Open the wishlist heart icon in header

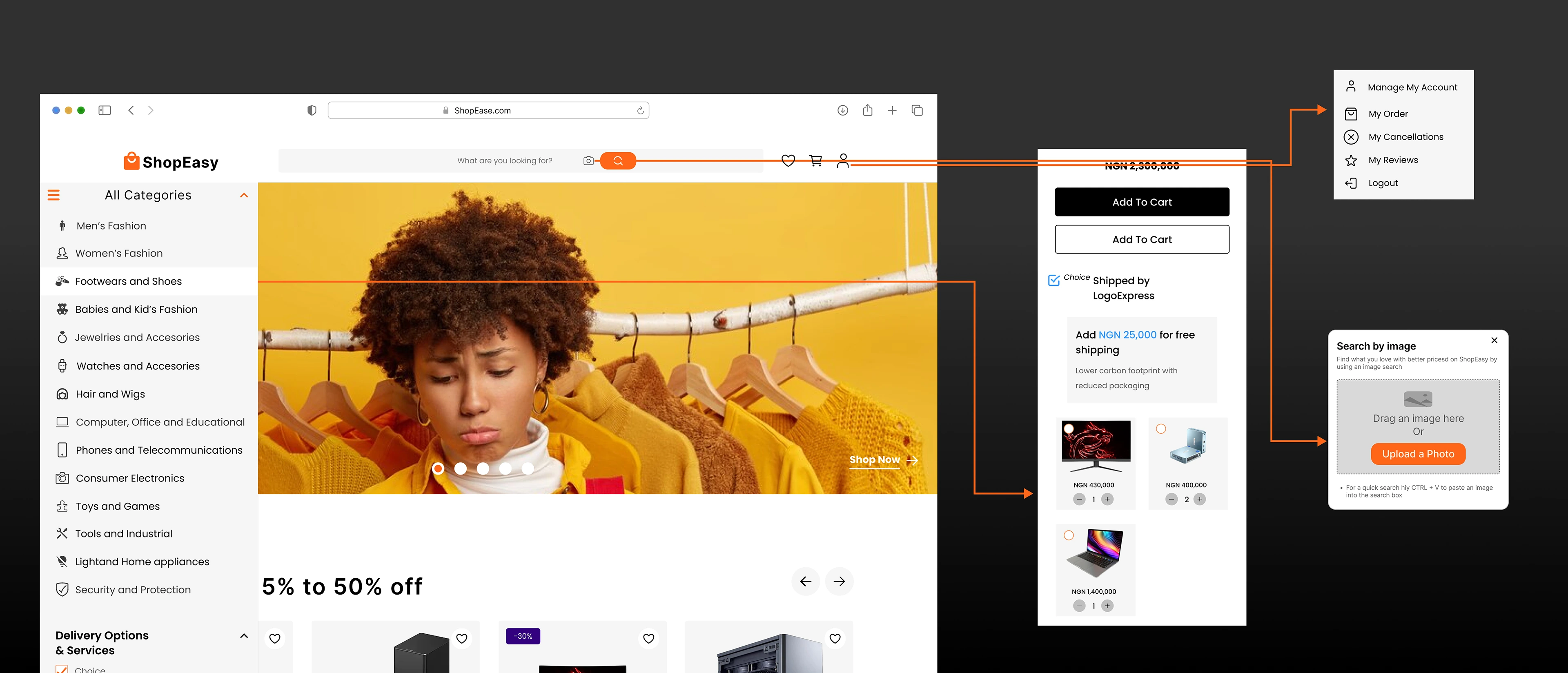coord(788,160)
